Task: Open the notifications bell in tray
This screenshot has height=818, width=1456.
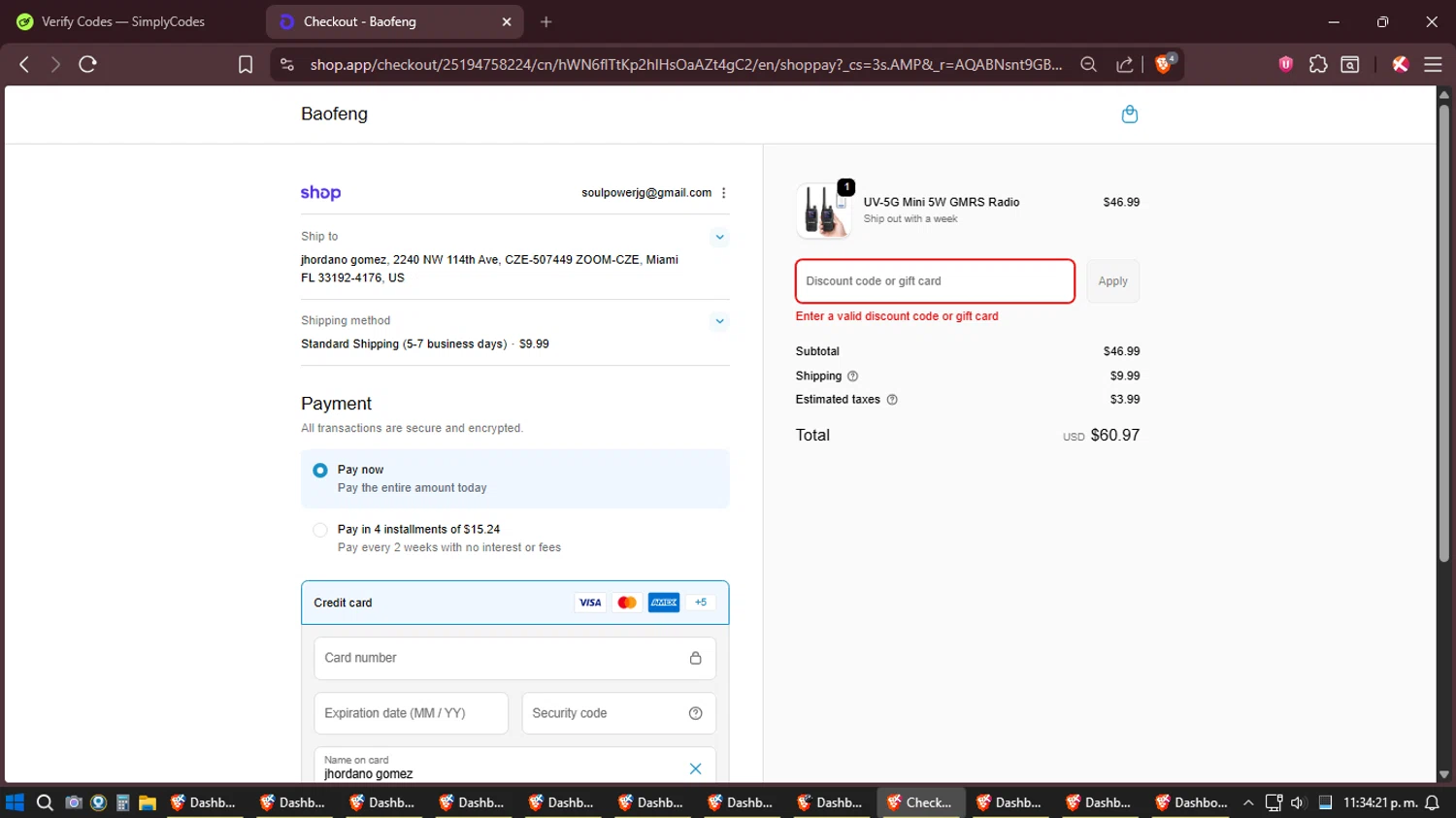Action: coord(1433,802)
